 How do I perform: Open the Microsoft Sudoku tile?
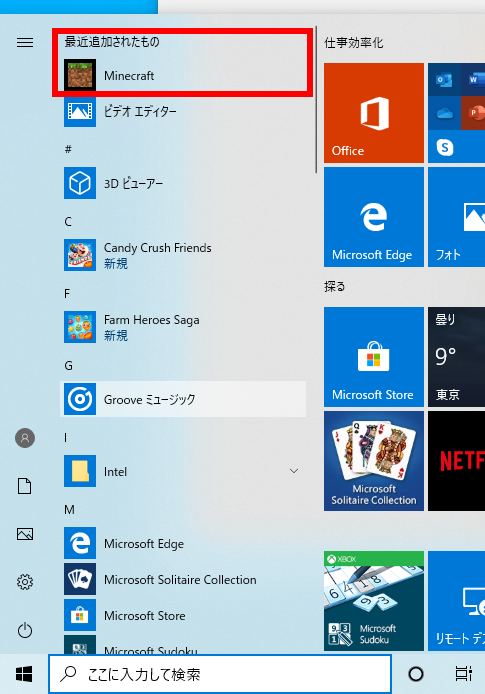374,601
